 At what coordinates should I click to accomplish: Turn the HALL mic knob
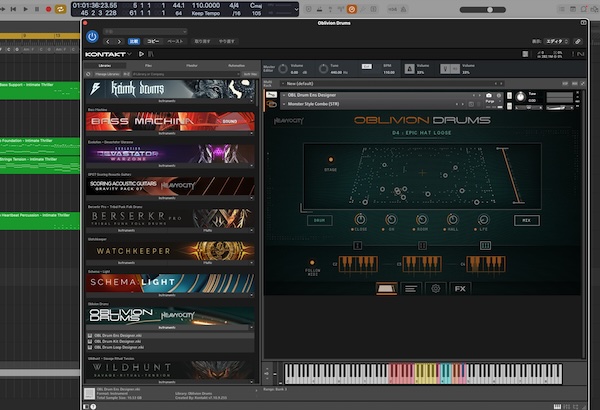pyautogui.click(x=452, y=219)
